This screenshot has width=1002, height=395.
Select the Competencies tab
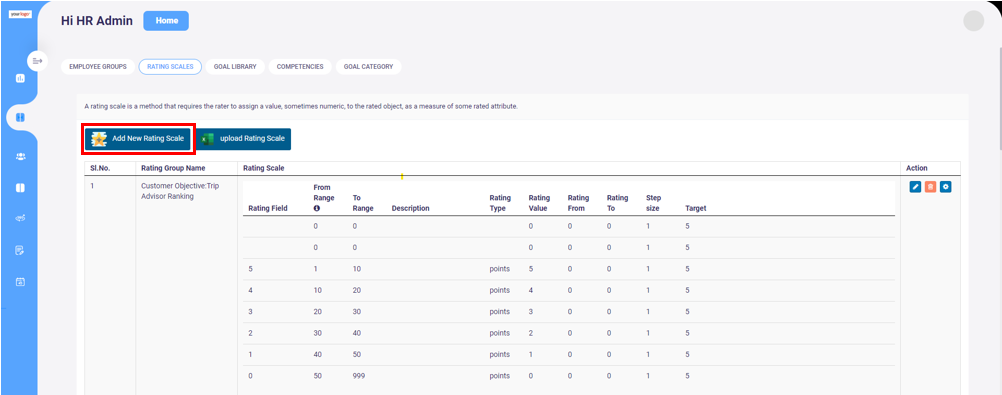click(300, 66)
